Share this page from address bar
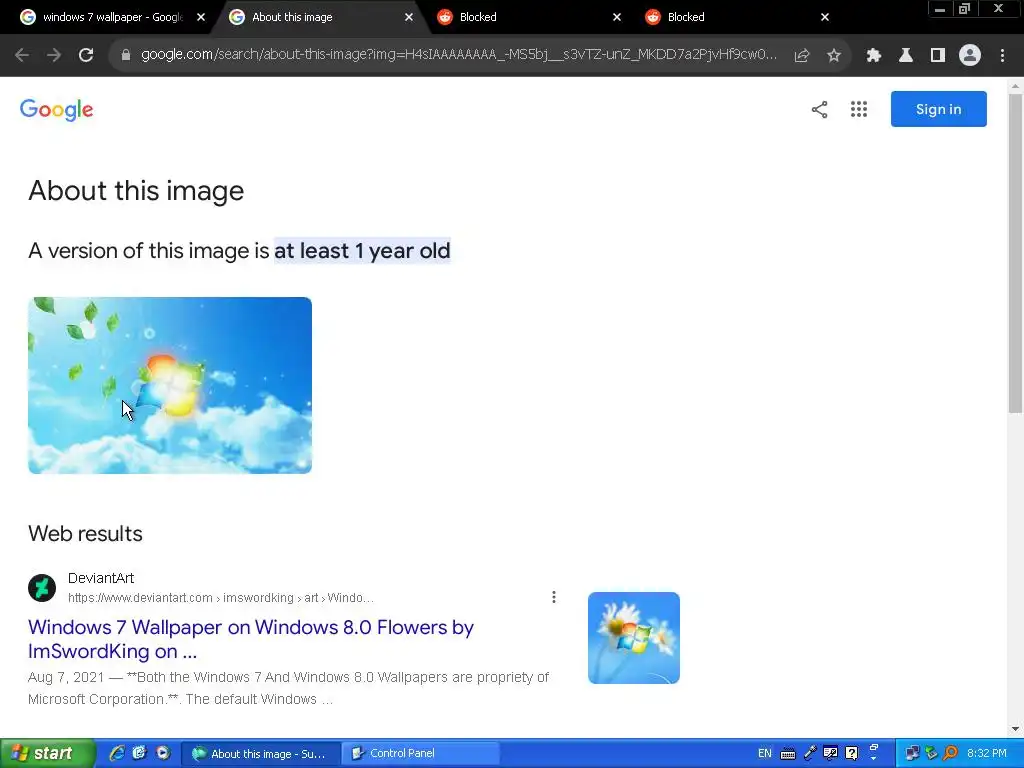1024x768 pixels. point(802,56)
